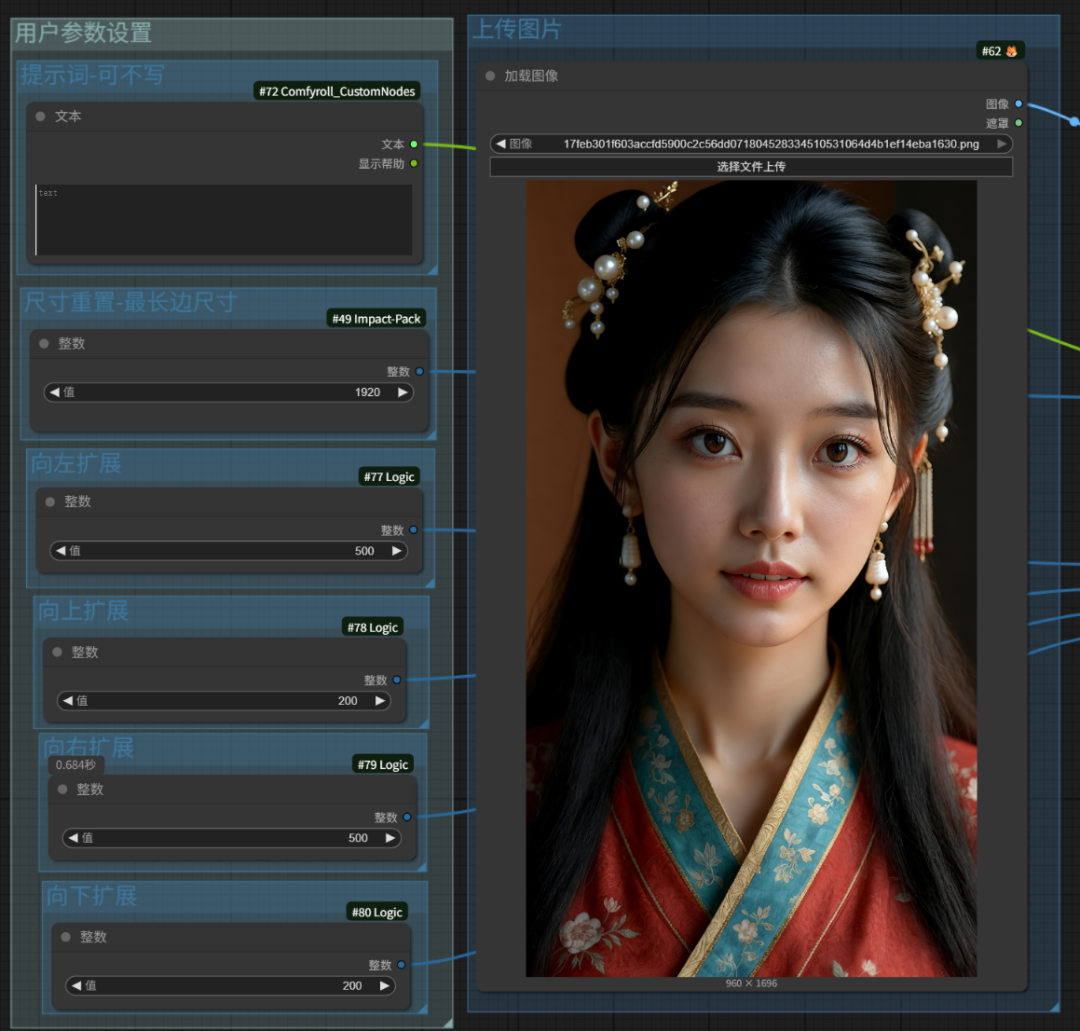Click the #78 Logic badge
This screenshot has height=1031, width=1080.
coord(373,627)
